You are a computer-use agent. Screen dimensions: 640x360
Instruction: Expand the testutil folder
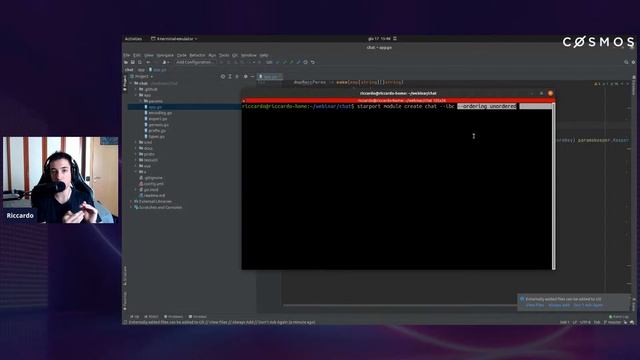136,160
